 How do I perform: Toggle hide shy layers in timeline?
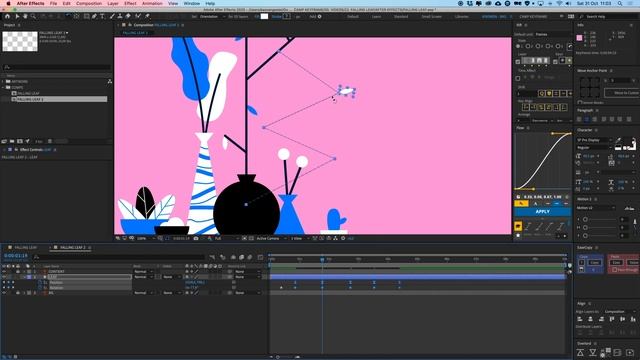pos(233,257)
